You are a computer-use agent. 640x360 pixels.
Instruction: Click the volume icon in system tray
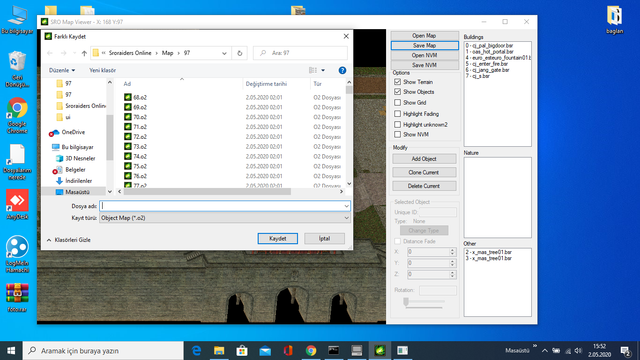coord(578,351)
